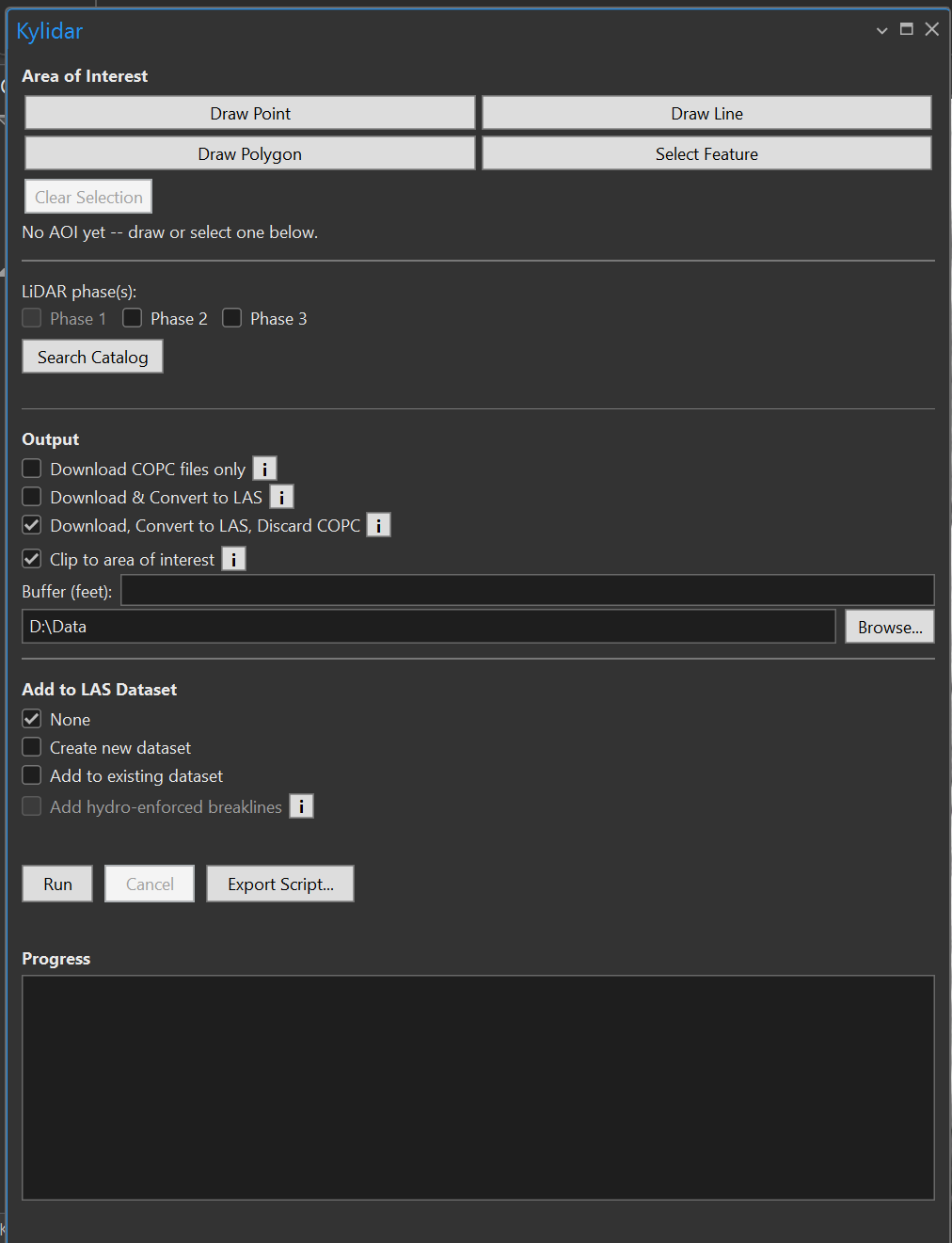Viewport: 952px width, 1243px height.
Task: Open Kylidar pane options dropdown arrow
Action: click(881, 30)
